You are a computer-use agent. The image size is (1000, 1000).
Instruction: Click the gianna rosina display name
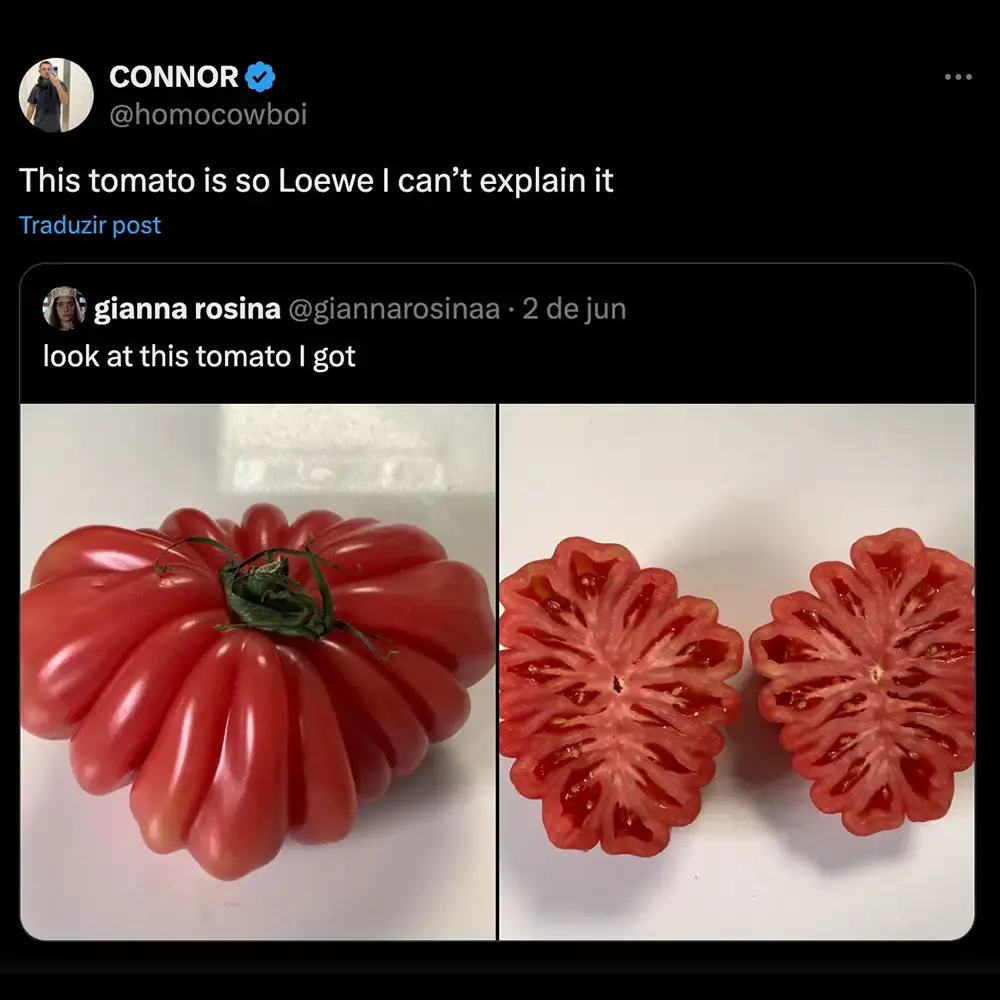(x=187, y=309)
